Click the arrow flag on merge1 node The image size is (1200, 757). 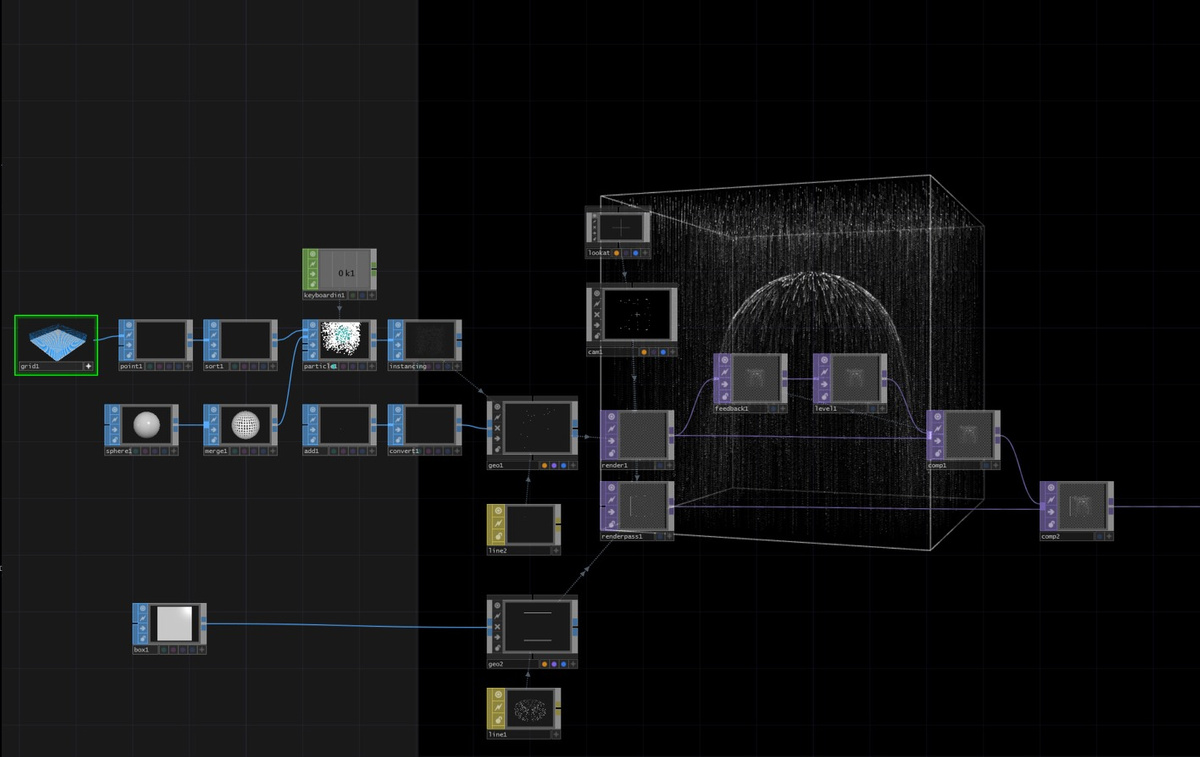tap(214, 429)
